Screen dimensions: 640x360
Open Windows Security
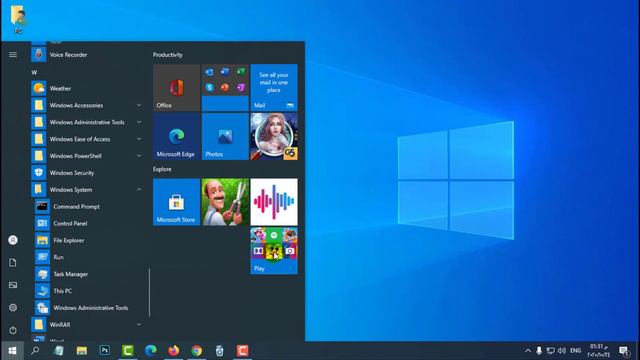point(87,173)
